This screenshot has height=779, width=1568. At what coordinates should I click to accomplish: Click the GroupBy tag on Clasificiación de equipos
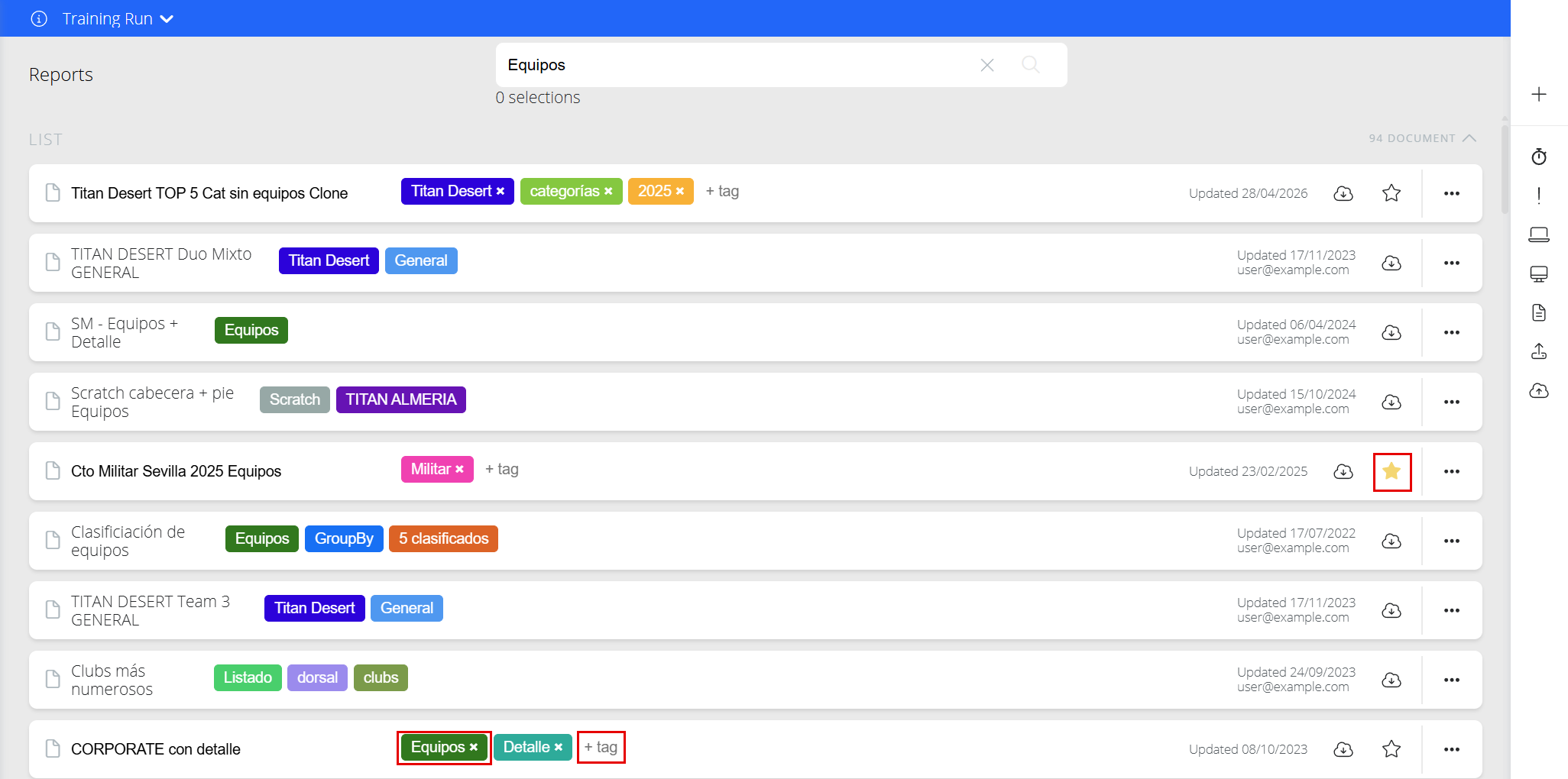344,538
